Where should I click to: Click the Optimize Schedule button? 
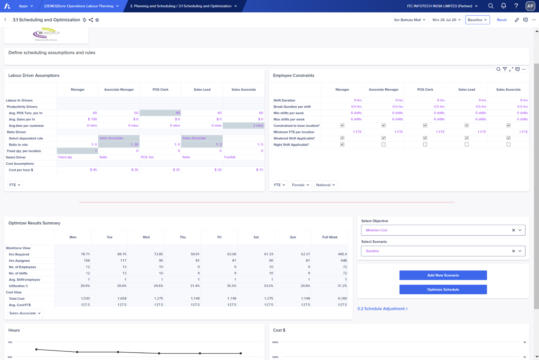point(443,290)
